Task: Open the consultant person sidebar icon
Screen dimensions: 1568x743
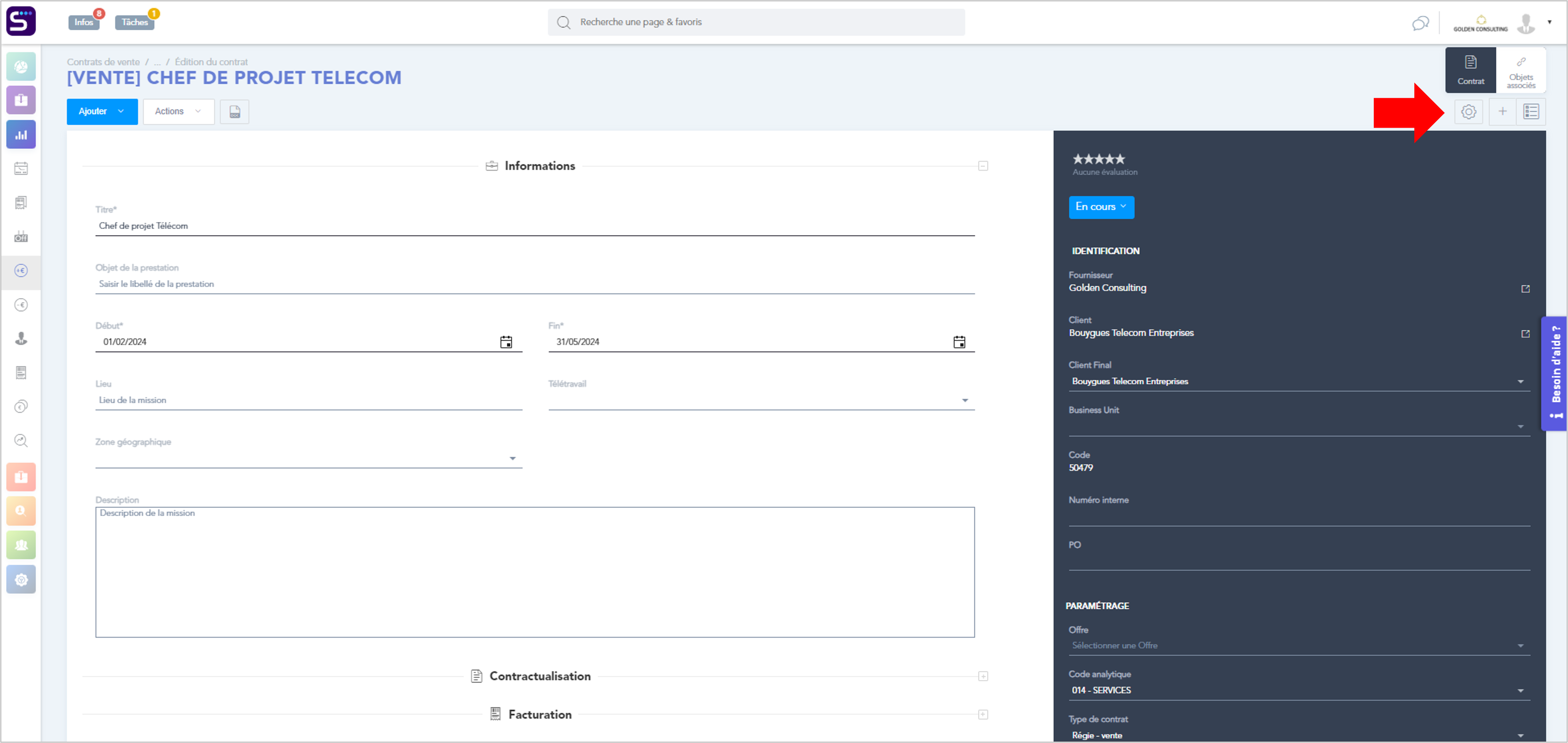Action: click(x=21, y=339)
